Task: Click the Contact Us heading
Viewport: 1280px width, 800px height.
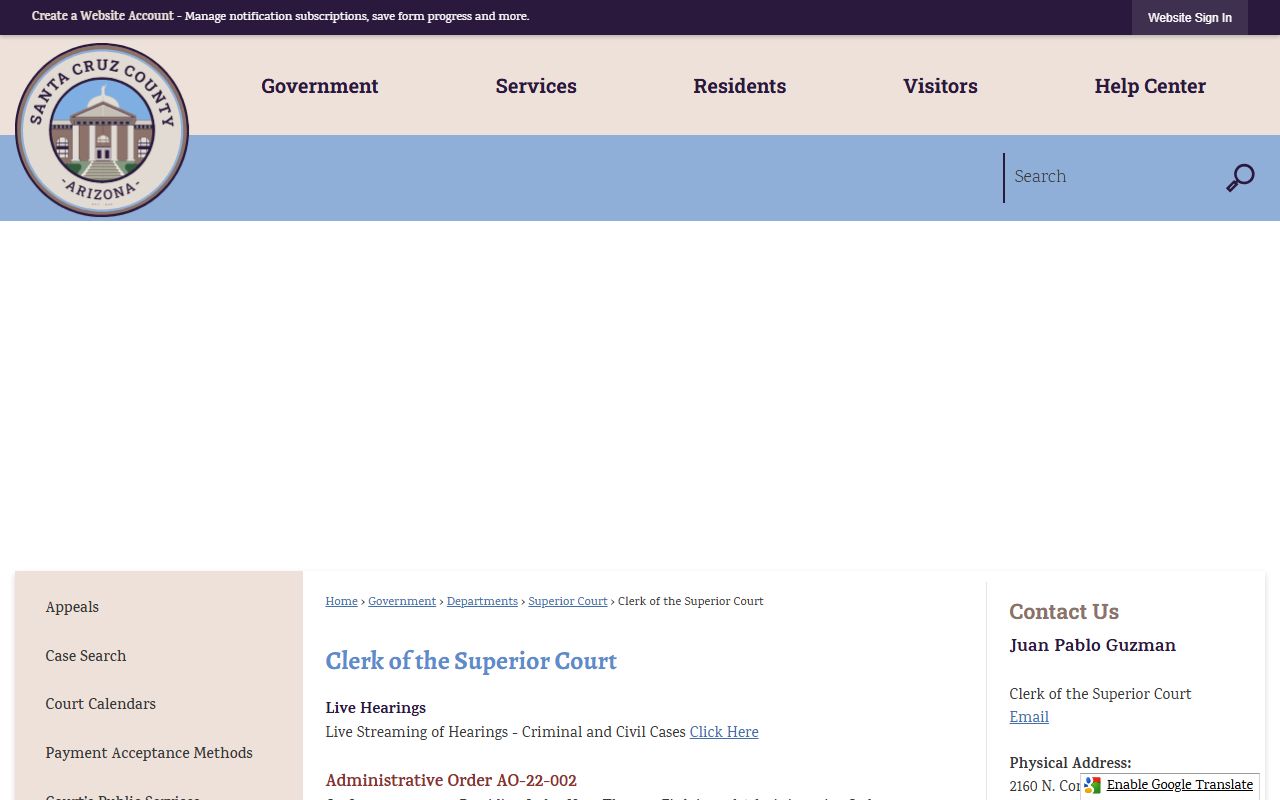Action: 1064,612
